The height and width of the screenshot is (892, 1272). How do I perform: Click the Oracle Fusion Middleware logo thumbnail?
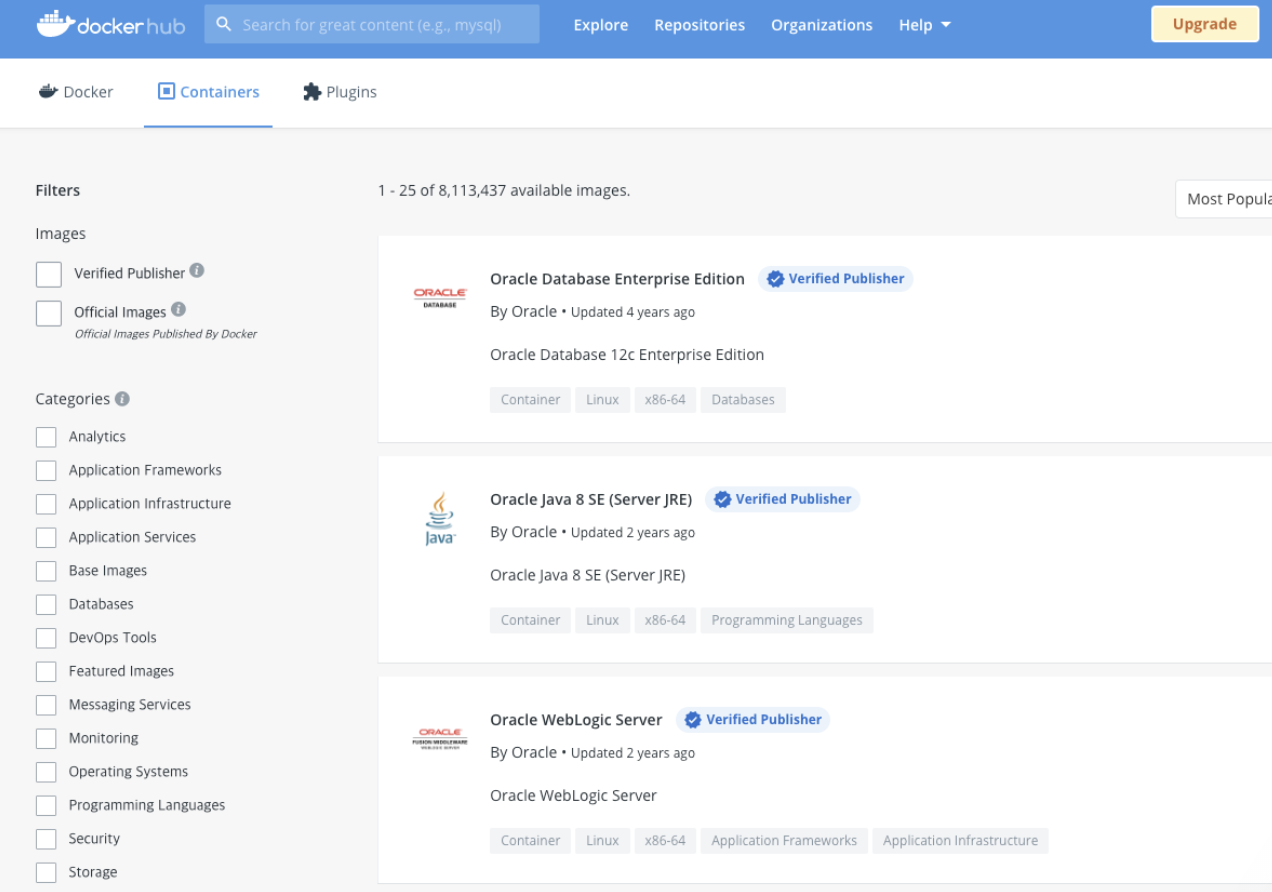point(440,738)
